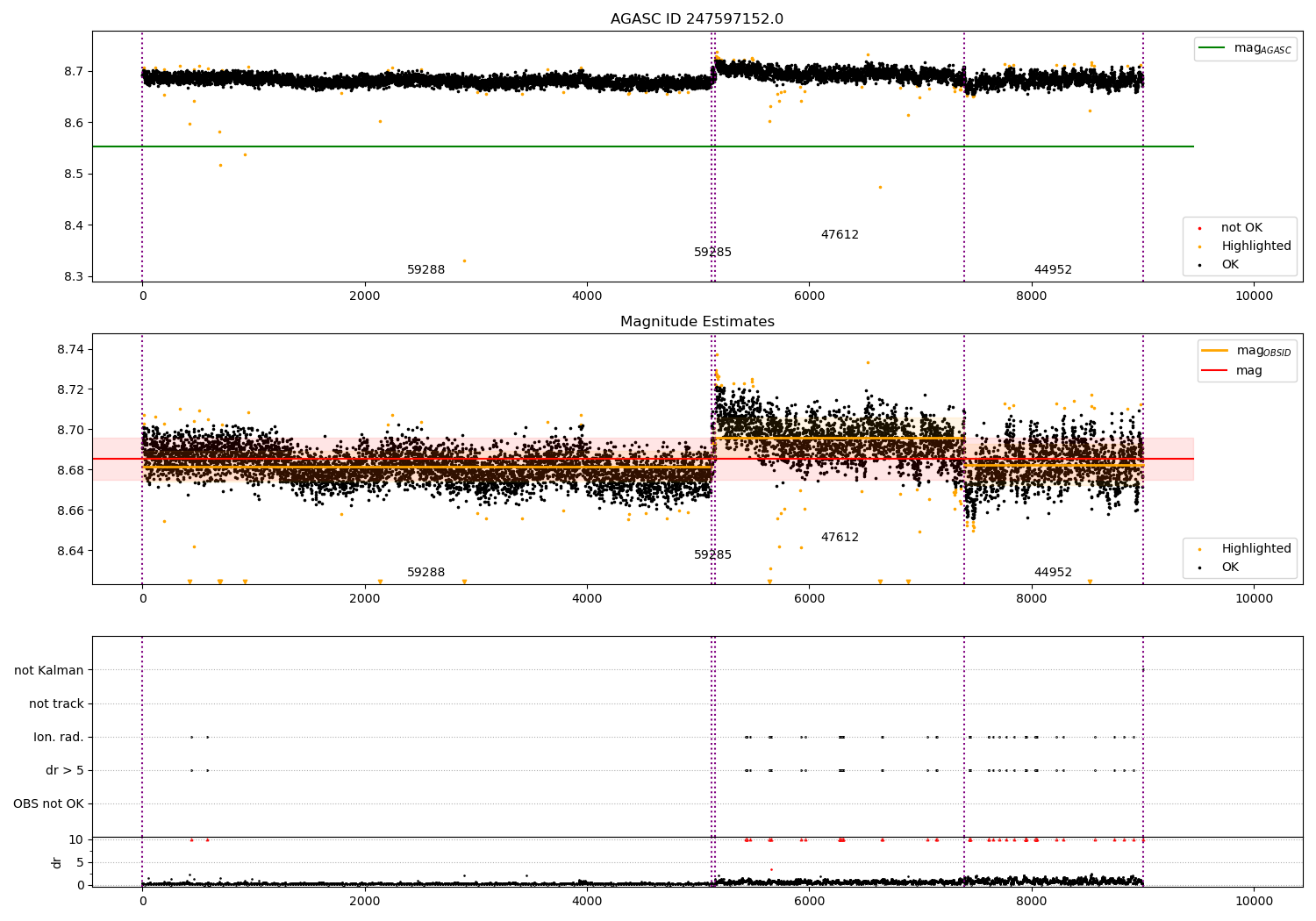
Task: Click the 'OBS not OK' row label
Action: pos(49,804)
